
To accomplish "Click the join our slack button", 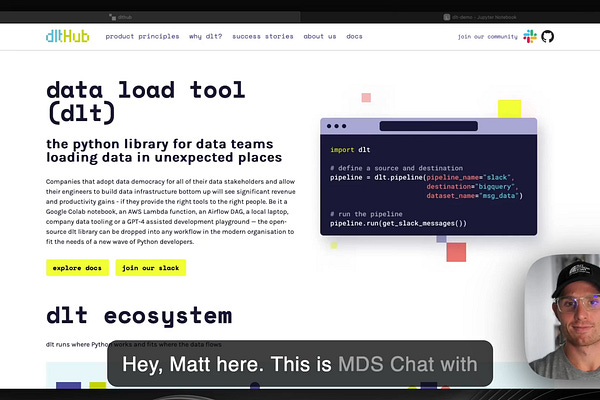I will click(151, 268).
